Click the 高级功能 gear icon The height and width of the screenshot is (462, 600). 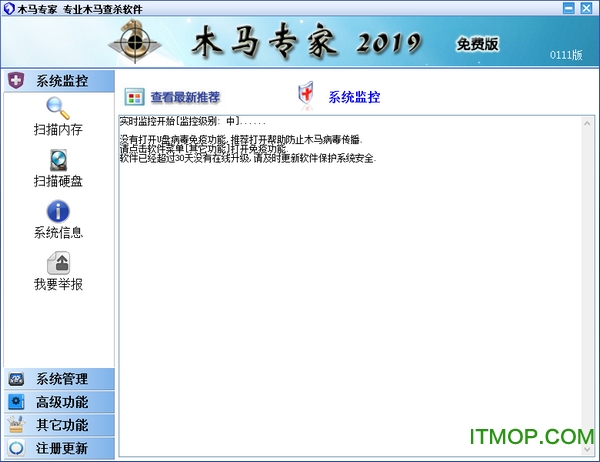click(x=16, y=402)
